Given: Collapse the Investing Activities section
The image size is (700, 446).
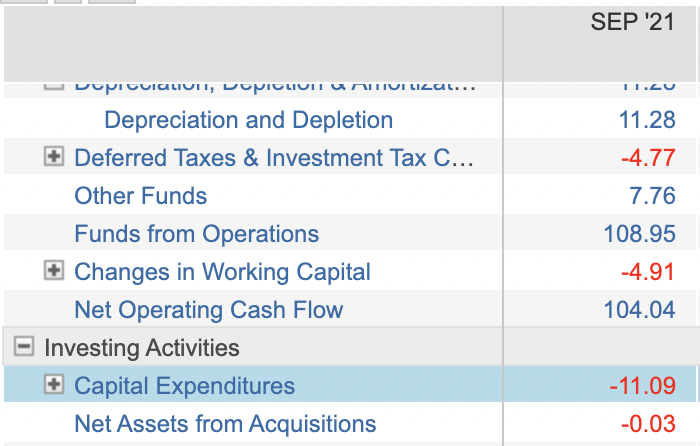Looking at the screenshot, I should [x=23, y=347].
